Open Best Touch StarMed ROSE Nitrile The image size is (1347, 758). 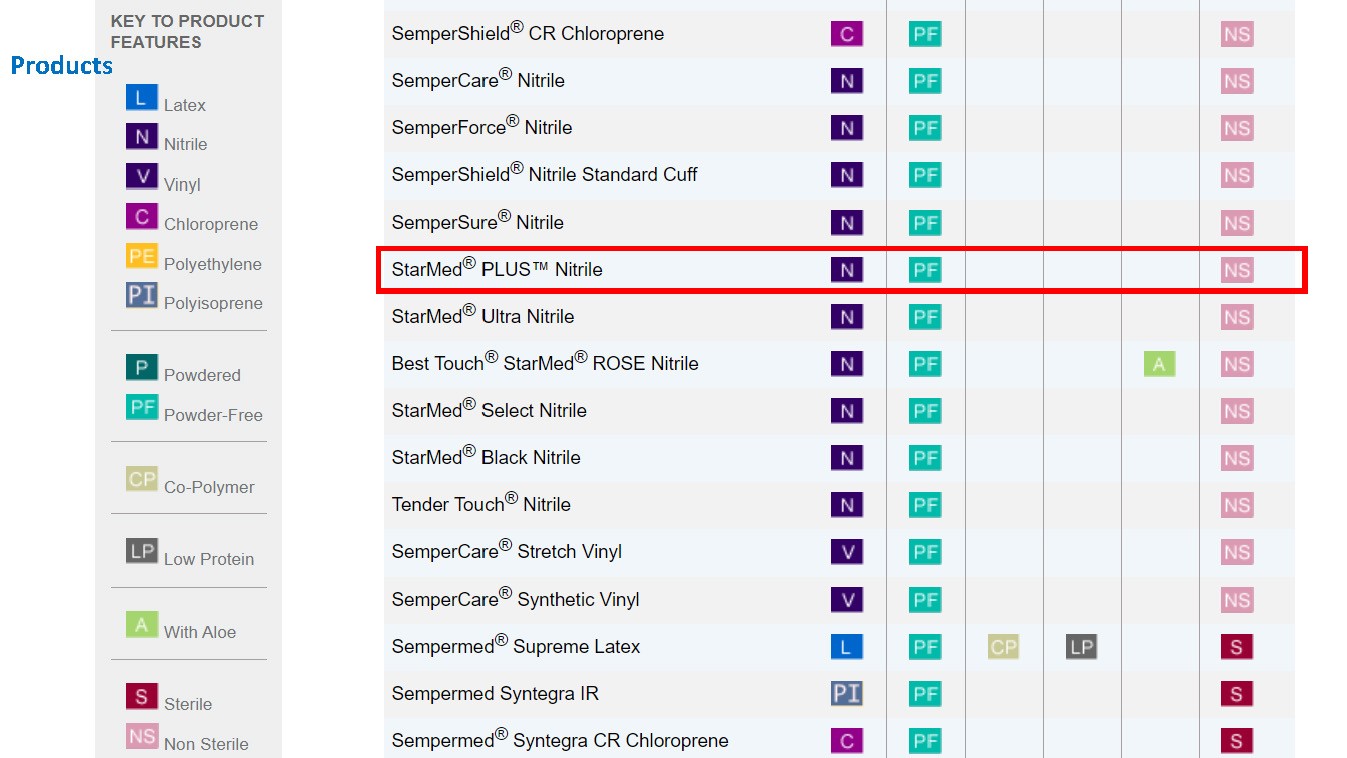click(545, 362)
